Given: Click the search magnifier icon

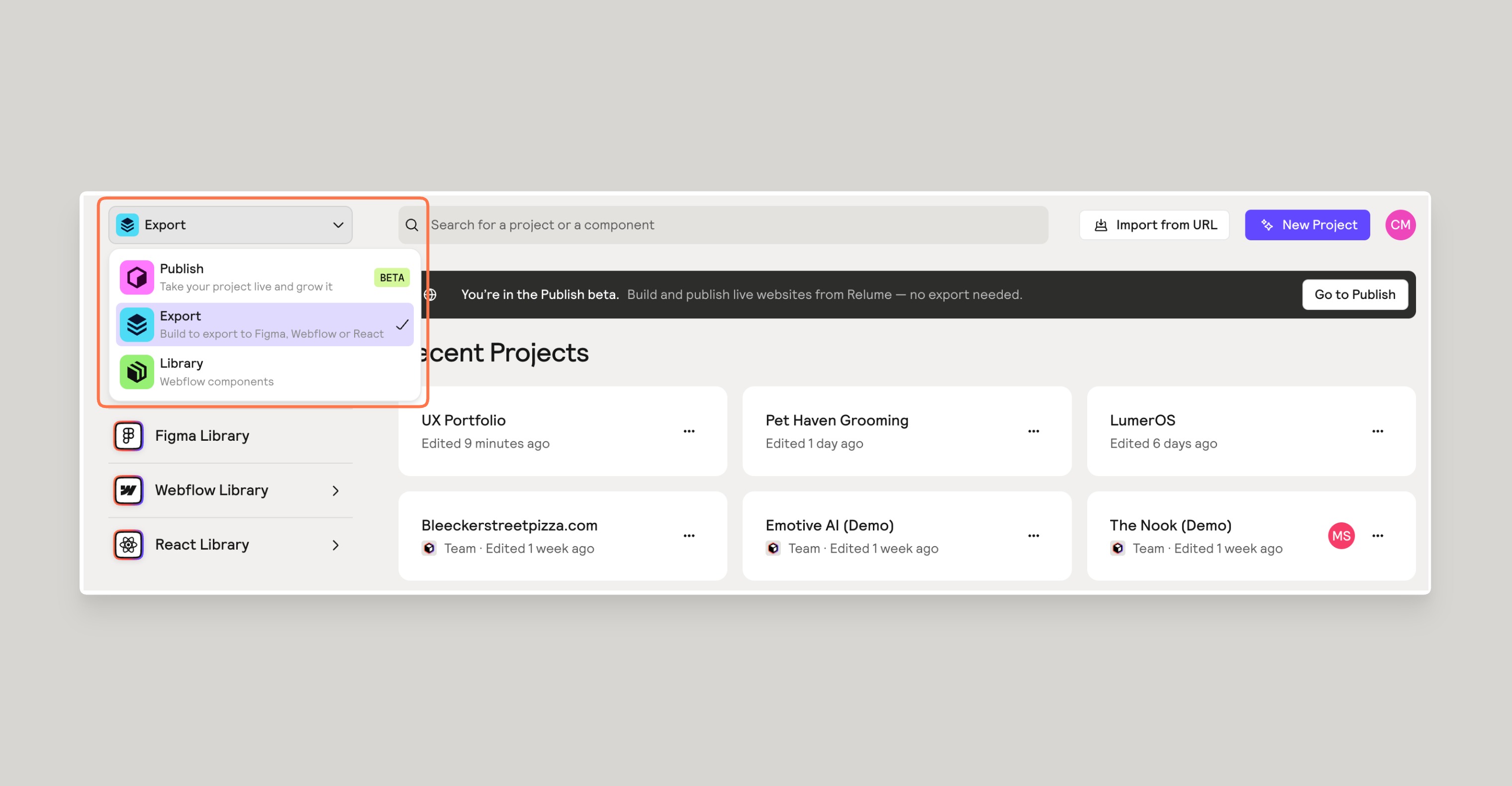Looking at the screenshot, I should 412,225.
